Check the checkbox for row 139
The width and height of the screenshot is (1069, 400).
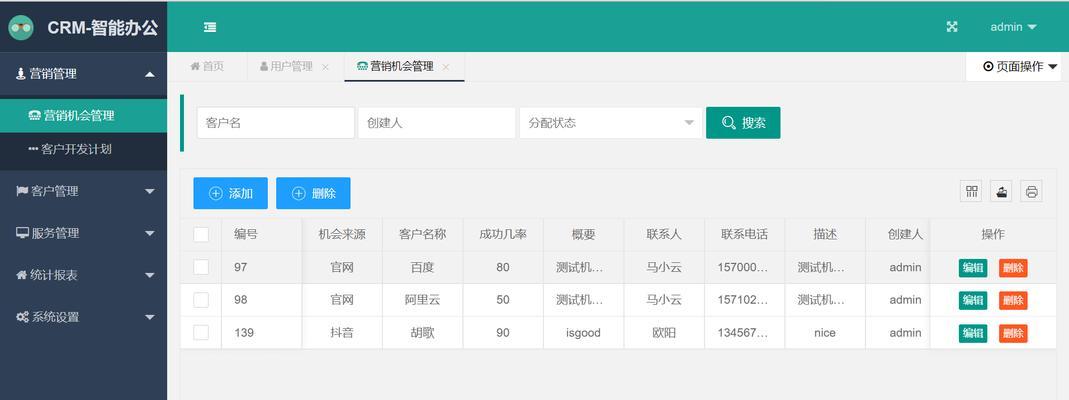point(201,333)
